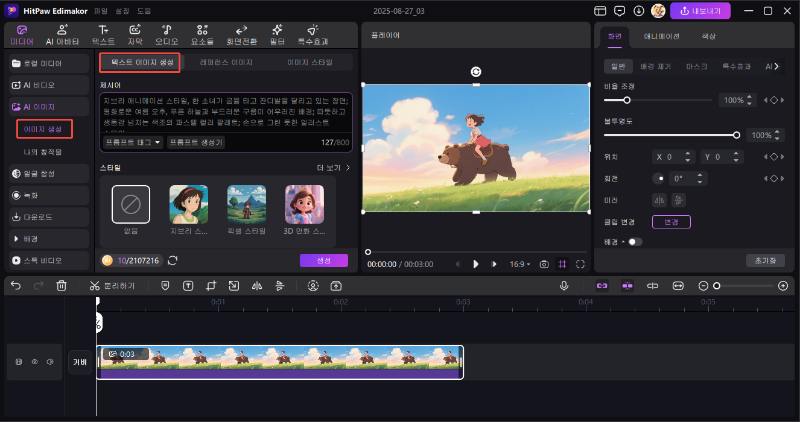Viewport: 800px width, 422px height.
Task: Toggle the track lock icon
Action: (19, 361)
